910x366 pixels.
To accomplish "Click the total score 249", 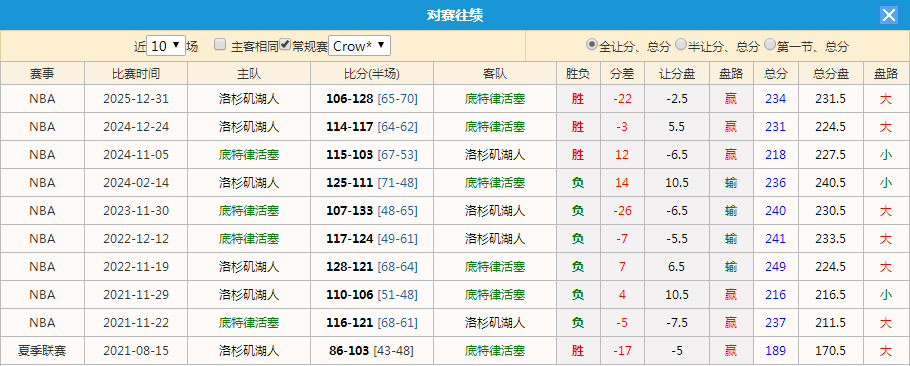I will (775, 267).
